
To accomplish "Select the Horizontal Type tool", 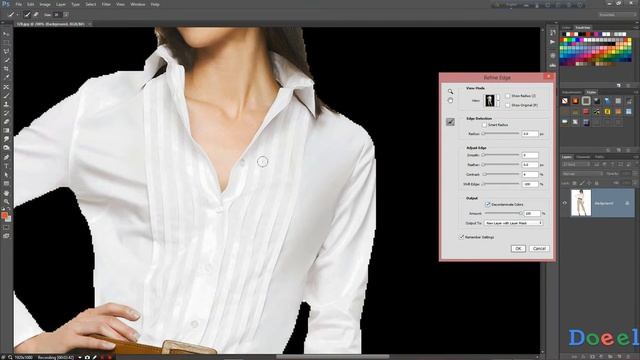I will pyautogui.click(x=6, y=166).
